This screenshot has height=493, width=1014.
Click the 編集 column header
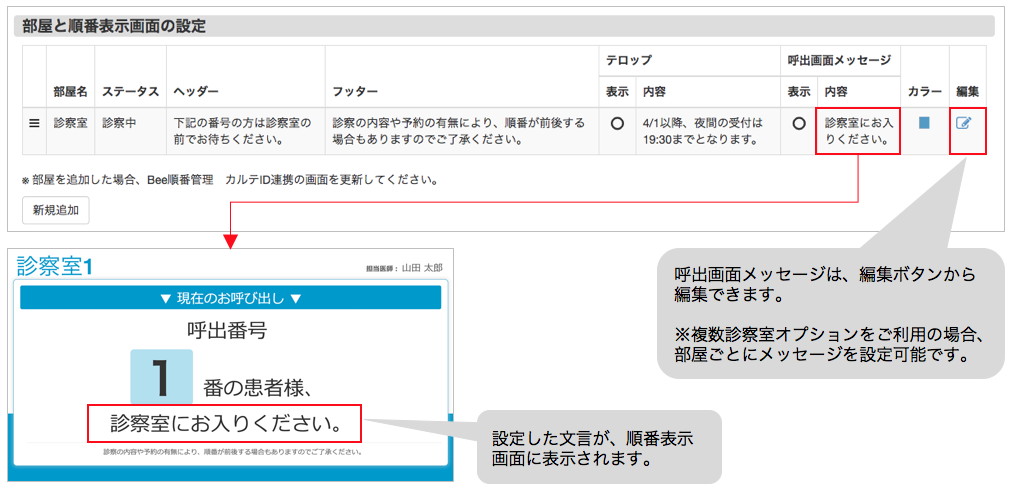pos(967,91)
